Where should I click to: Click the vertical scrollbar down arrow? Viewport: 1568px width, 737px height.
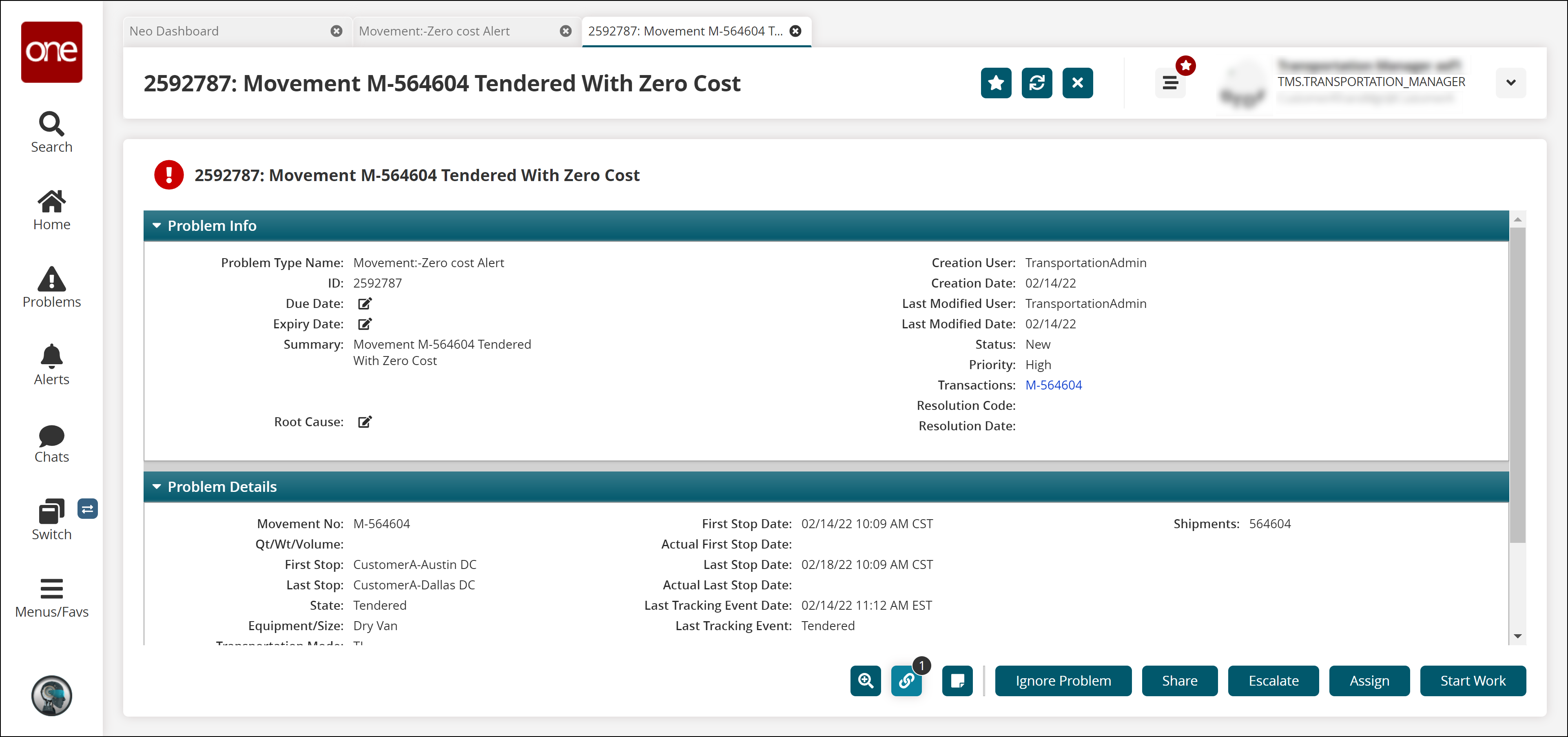tap(1517, 636)
